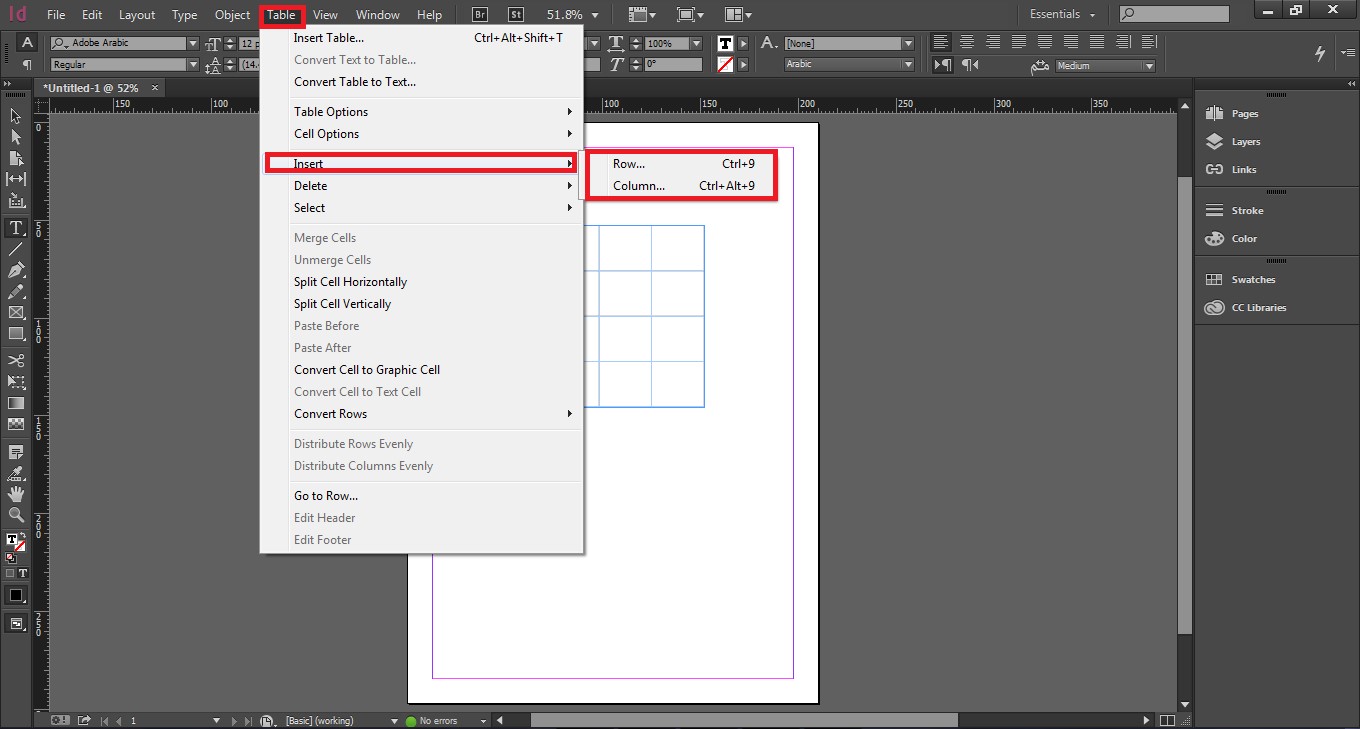The width and height of the screenshot is (1360, 729).
Task: Select the Hand tool
Action: pos(16,494)
